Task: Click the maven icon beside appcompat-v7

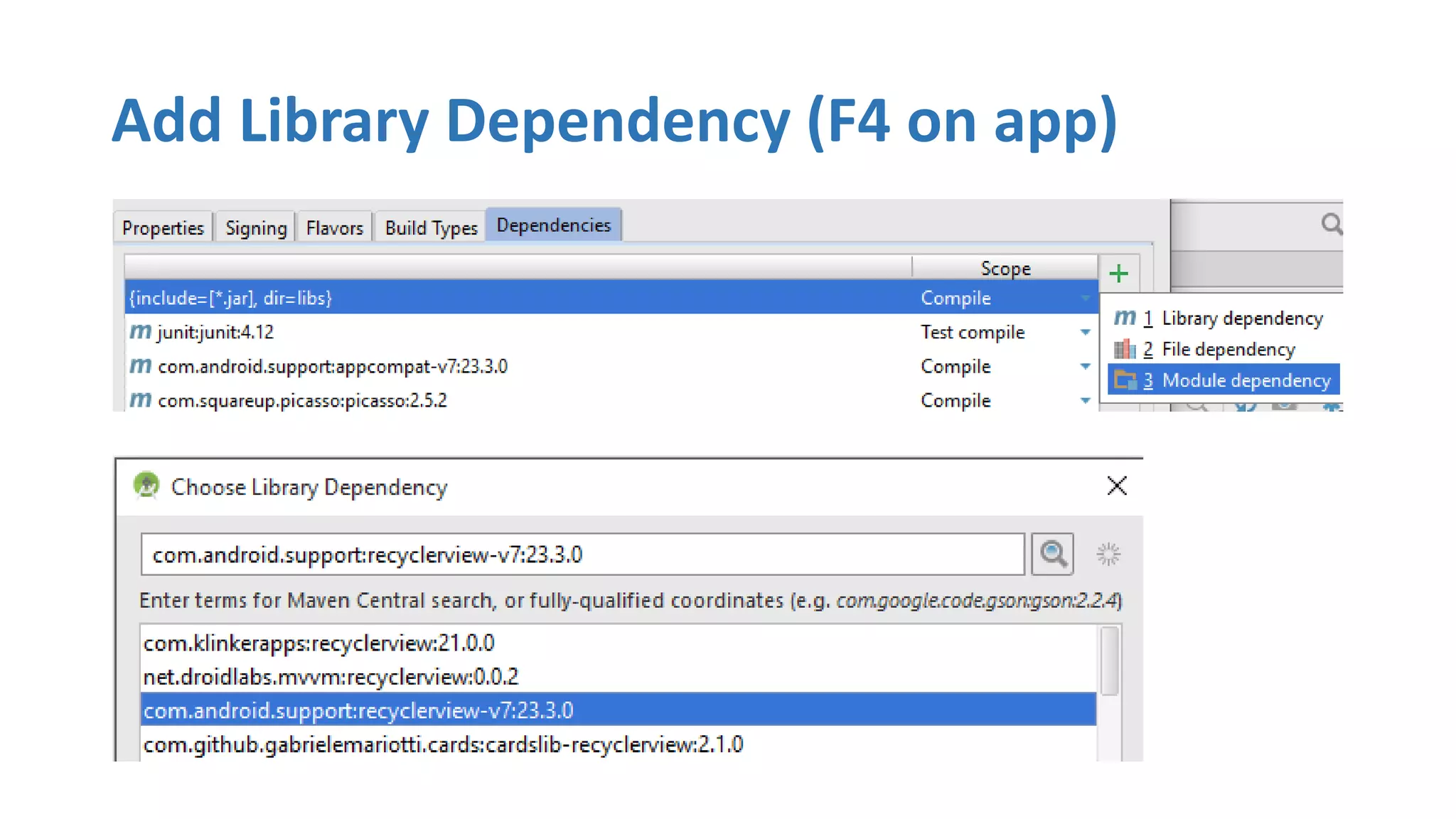Action: 140,365
